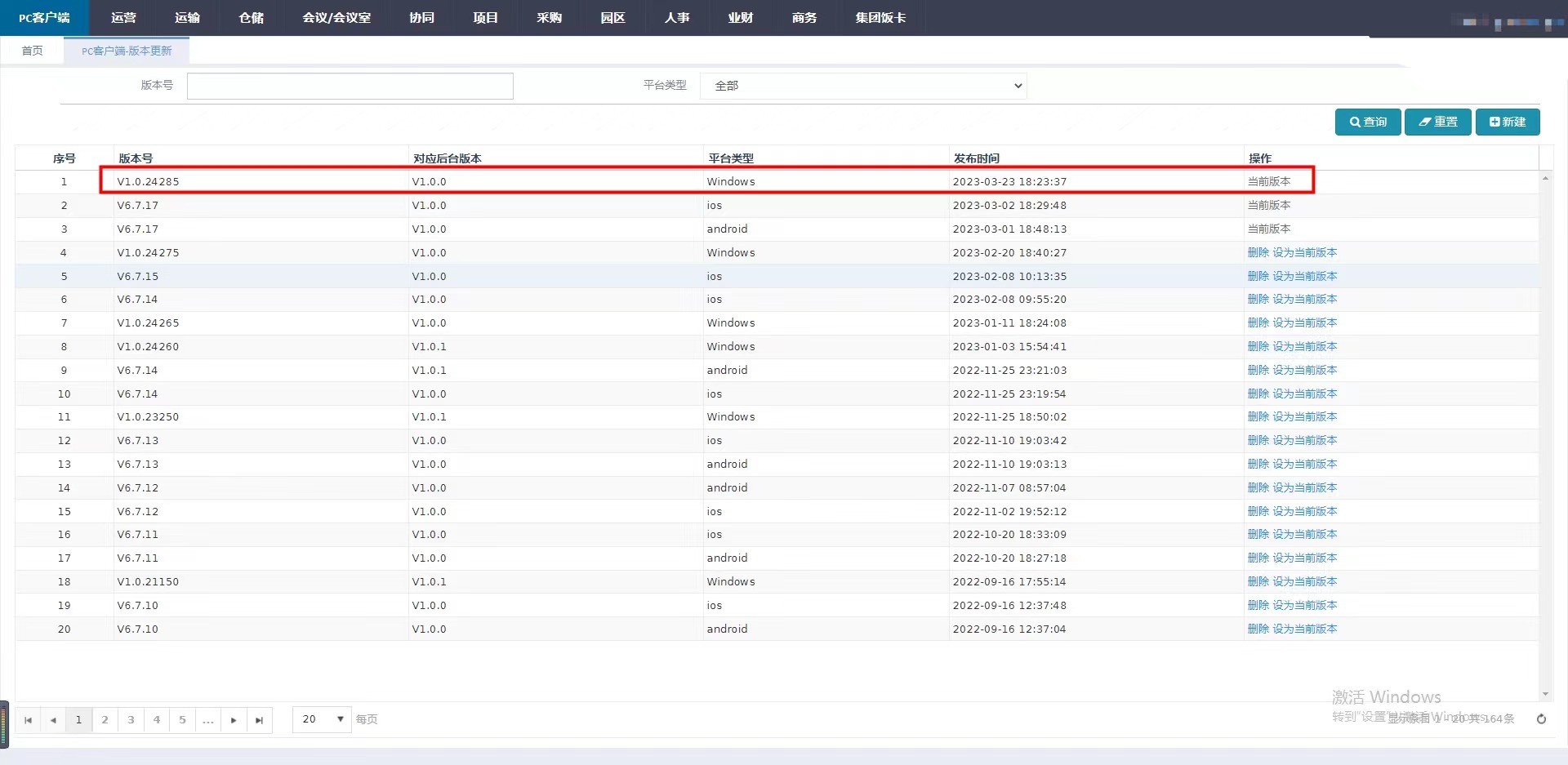Delete version V1.0.24275 row
1568x765 pixels.
tap(1258, 253)
